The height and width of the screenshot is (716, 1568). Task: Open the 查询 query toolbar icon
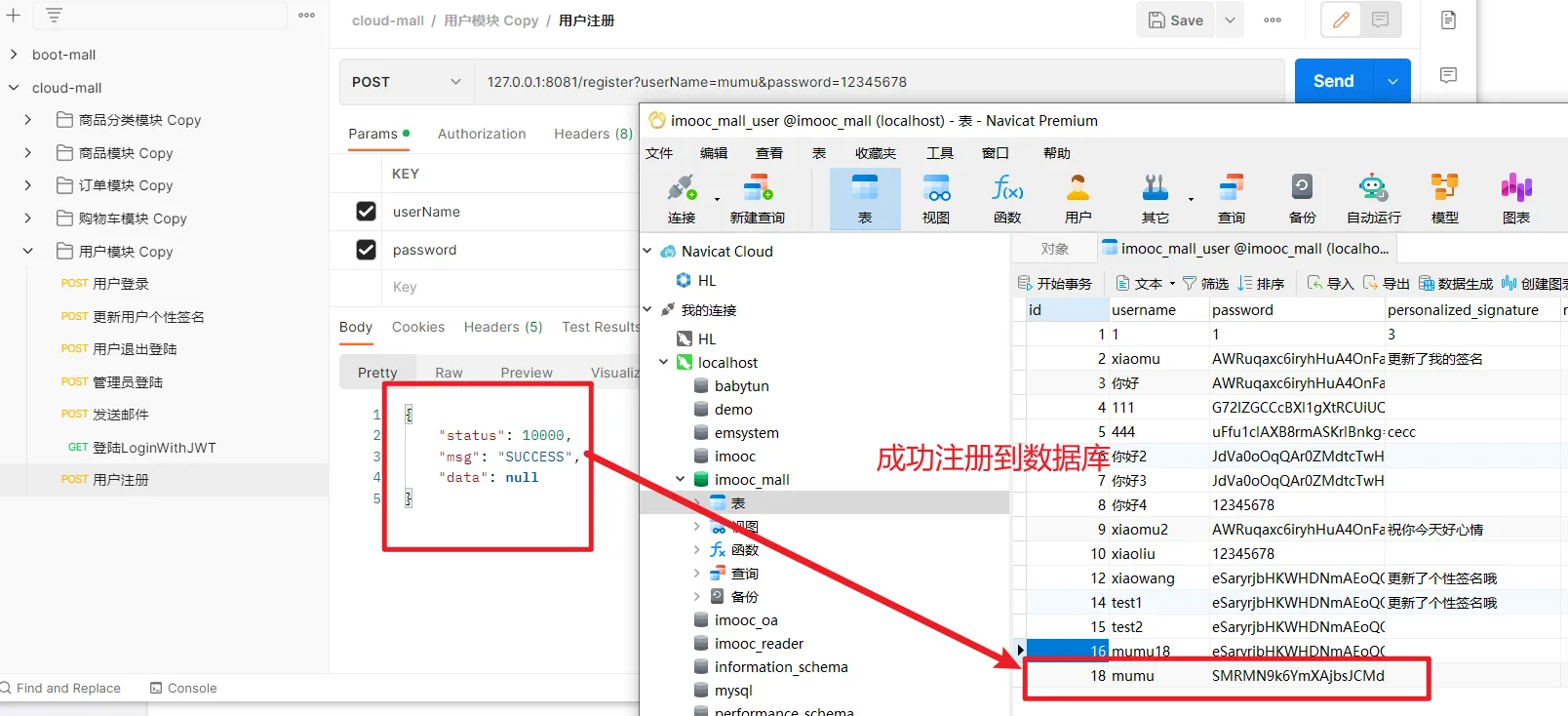click(x=1232, y=187)
